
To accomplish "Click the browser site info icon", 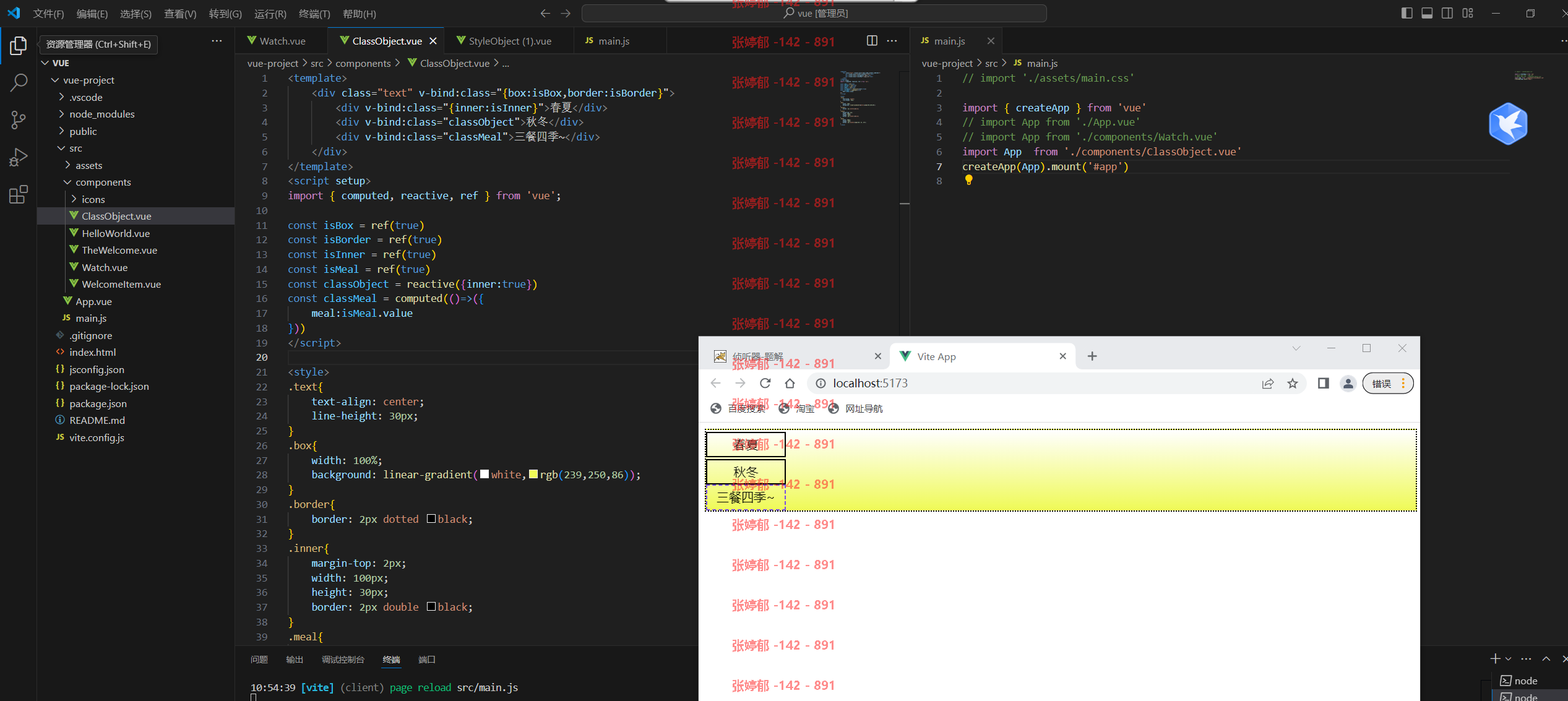I will click(x=821, y=383).
